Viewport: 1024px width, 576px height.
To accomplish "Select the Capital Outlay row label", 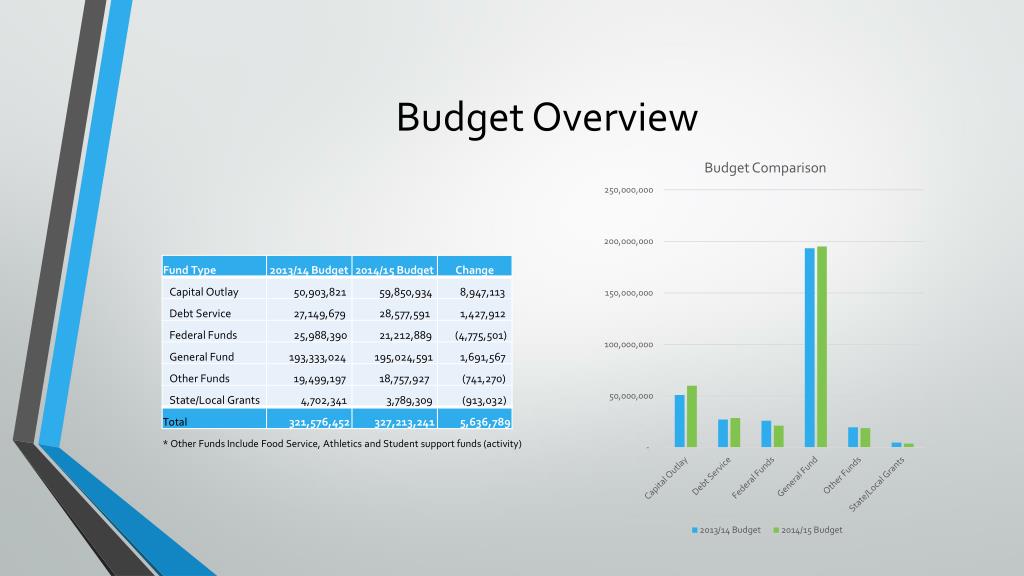I will coord(204,292).
